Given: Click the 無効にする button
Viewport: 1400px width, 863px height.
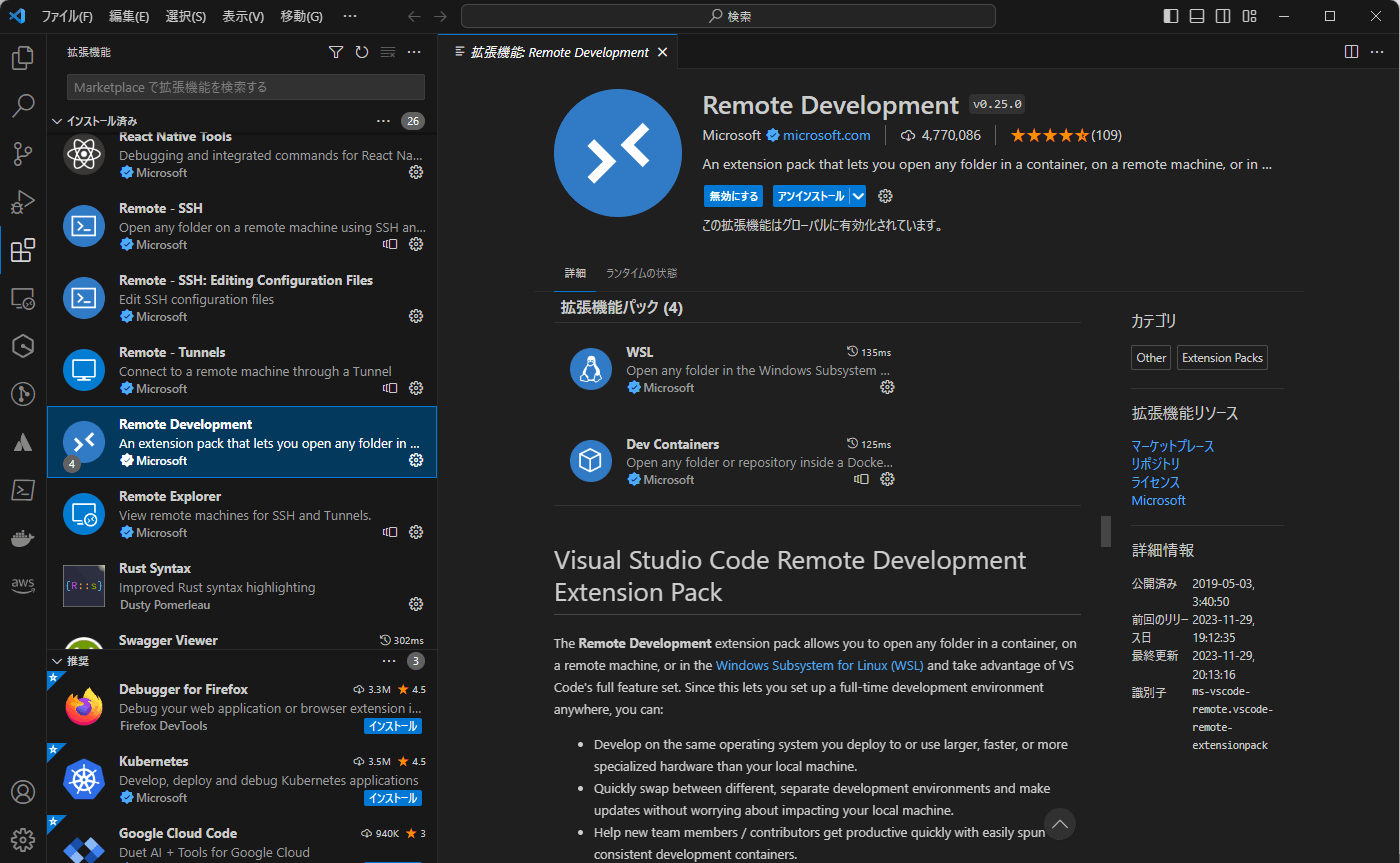Looking at the screenshot, I should pos(734,196).
